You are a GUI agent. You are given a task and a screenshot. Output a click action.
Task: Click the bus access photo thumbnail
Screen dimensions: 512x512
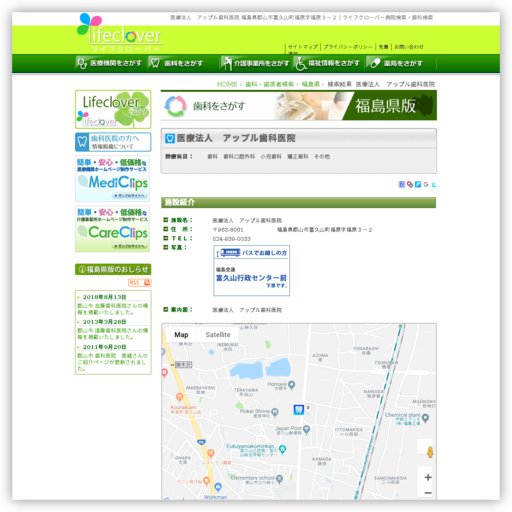tap(252, 271)
